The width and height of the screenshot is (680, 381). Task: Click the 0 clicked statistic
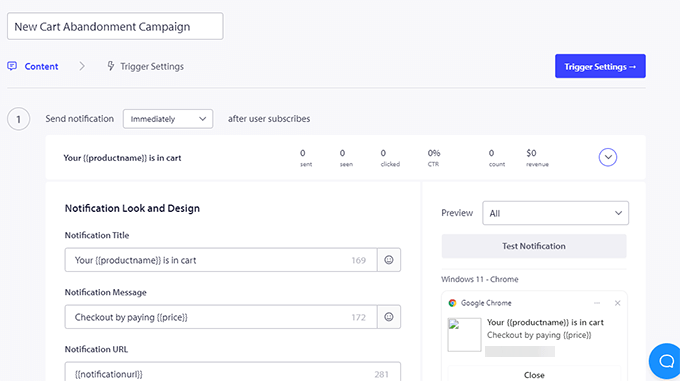[x=390, y=158]
